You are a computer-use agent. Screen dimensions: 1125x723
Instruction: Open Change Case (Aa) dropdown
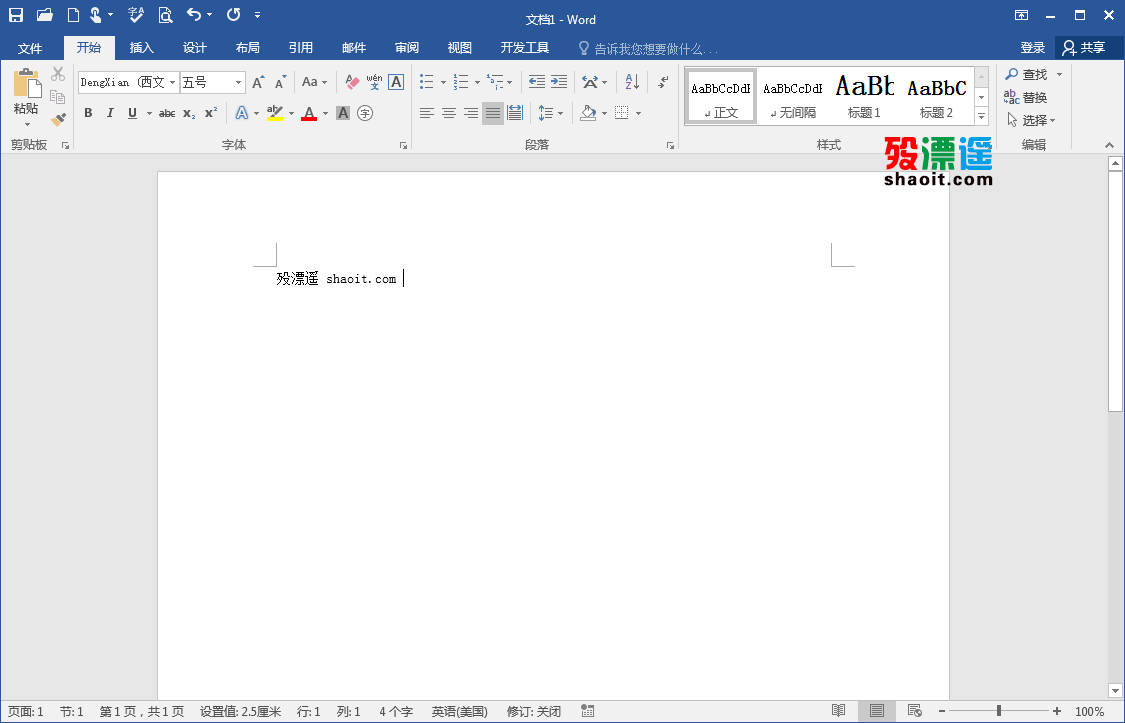[314, 82]
